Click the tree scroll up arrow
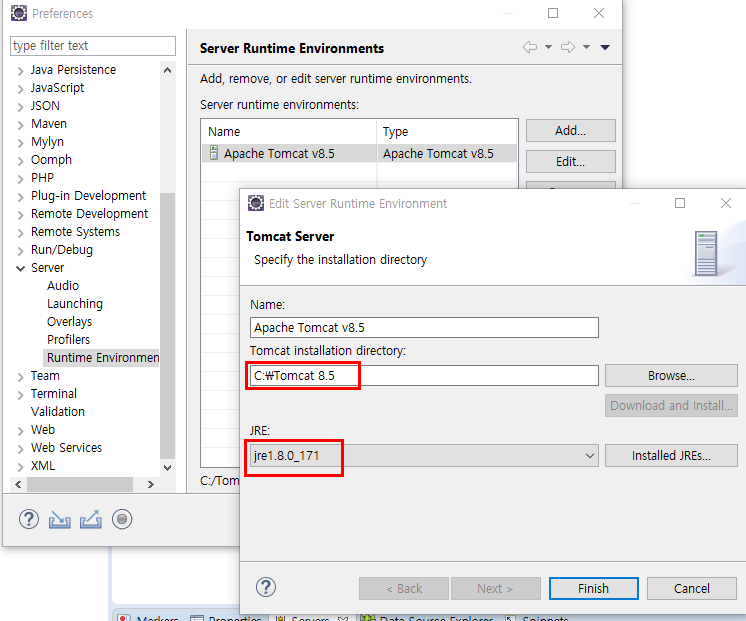 point(167,70)
